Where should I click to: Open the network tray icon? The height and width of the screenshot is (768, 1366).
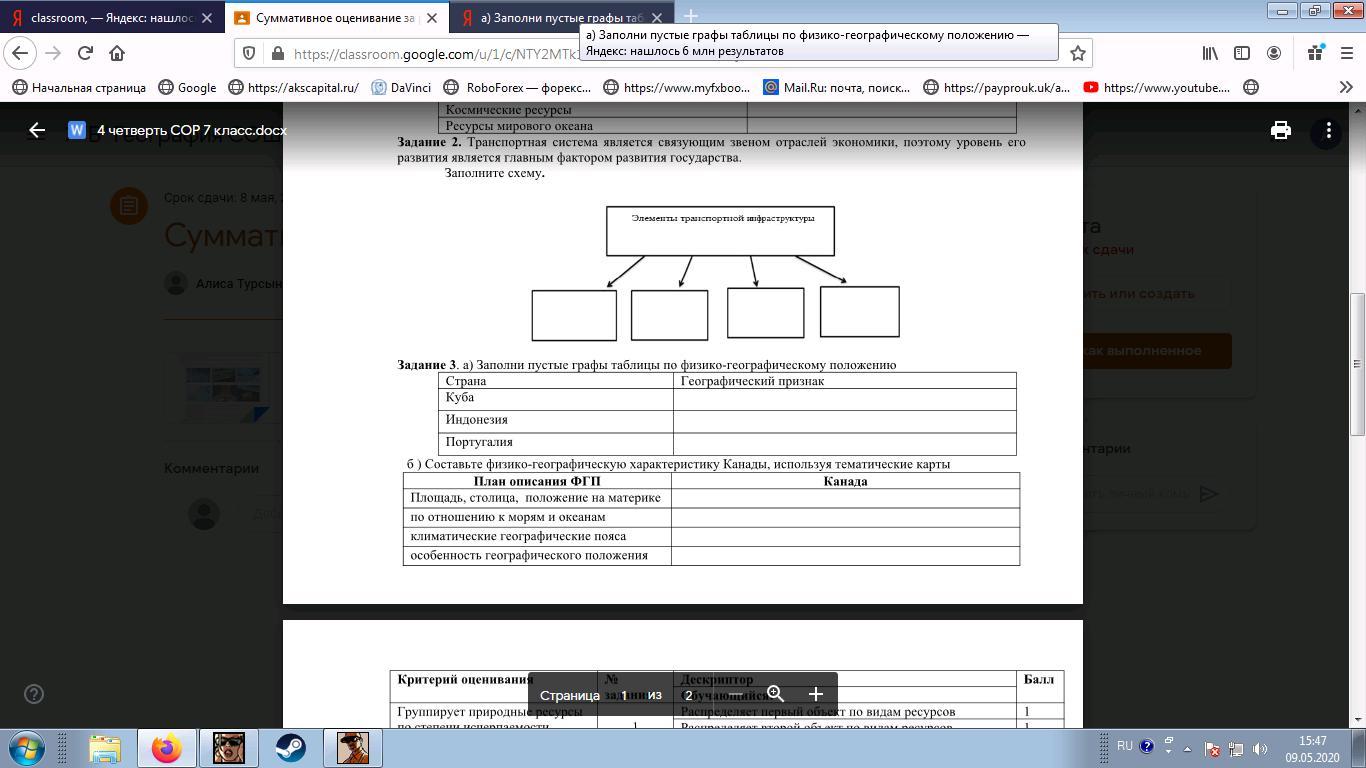[x=1237, y=749]
